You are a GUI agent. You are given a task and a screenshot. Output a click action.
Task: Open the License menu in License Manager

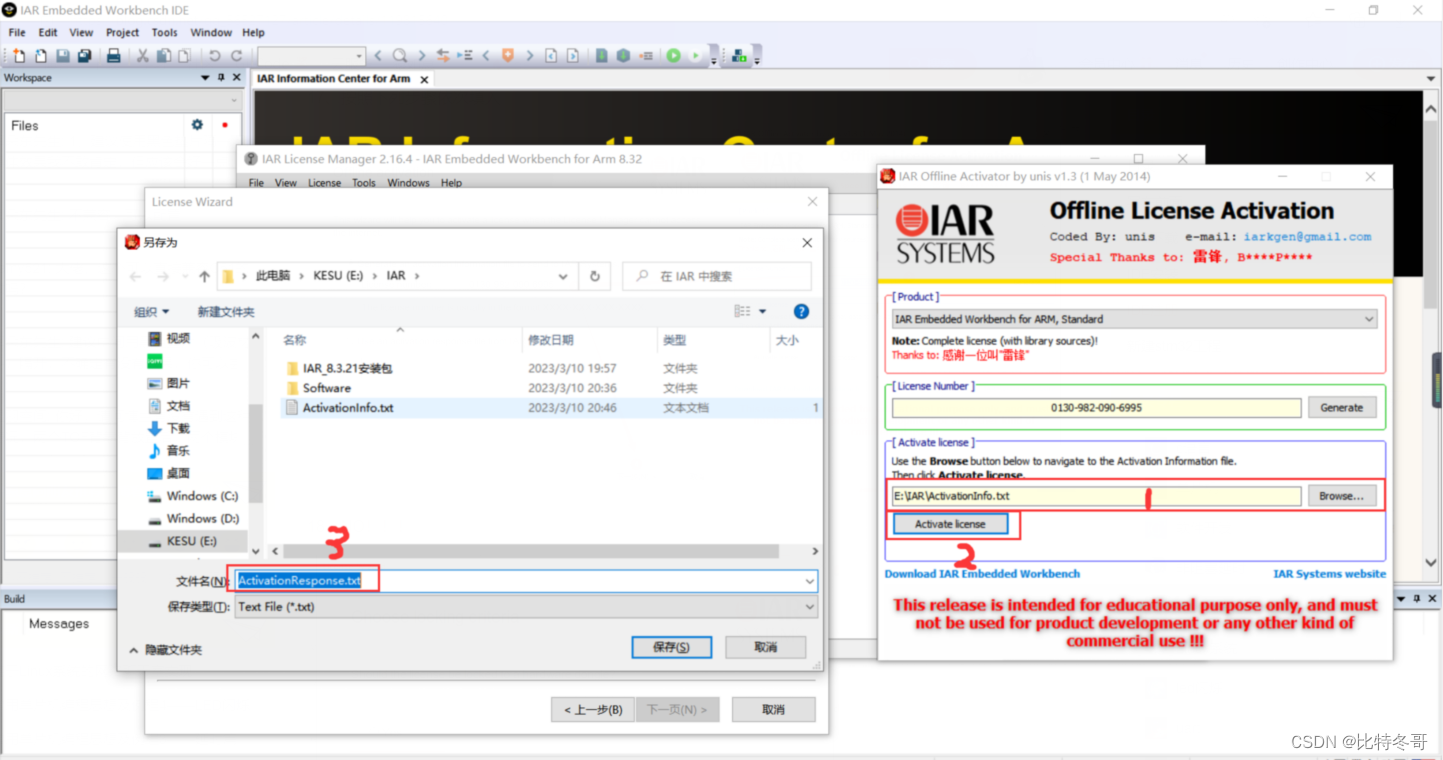coord(324,183)
